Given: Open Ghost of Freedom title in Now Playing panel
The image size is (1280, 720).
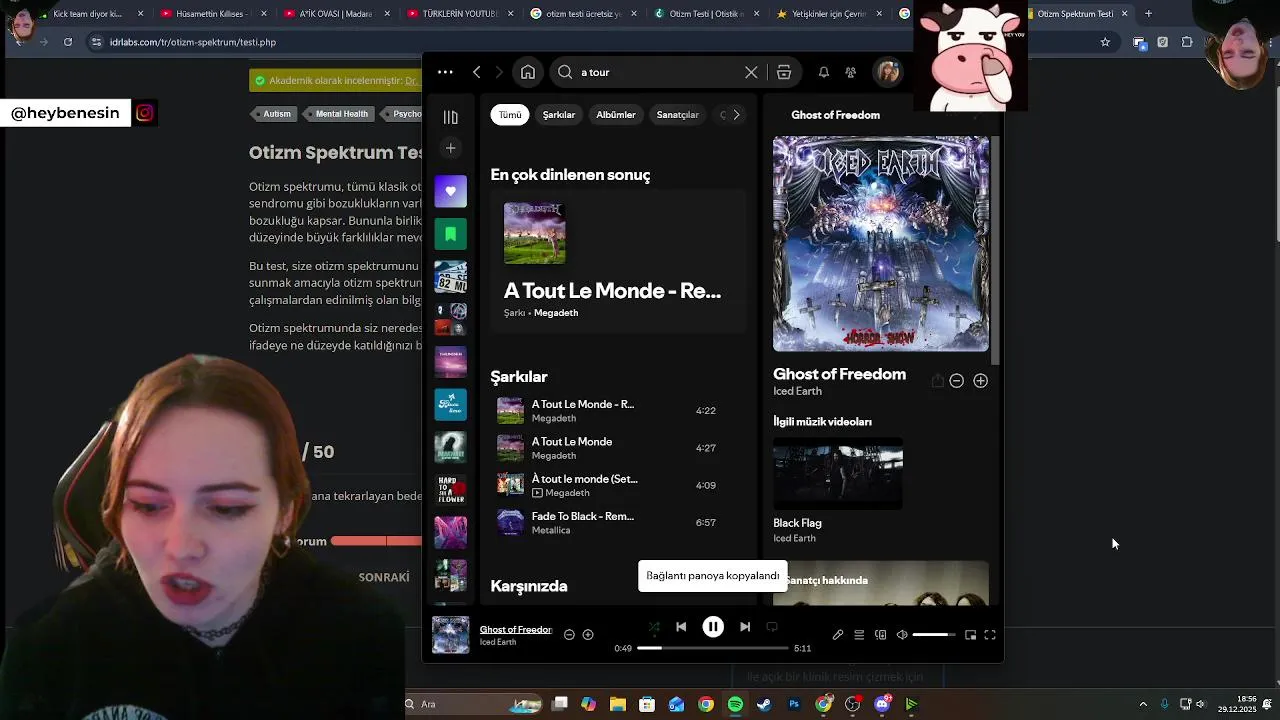Looking at the screenshot, I should click(839, 374).
